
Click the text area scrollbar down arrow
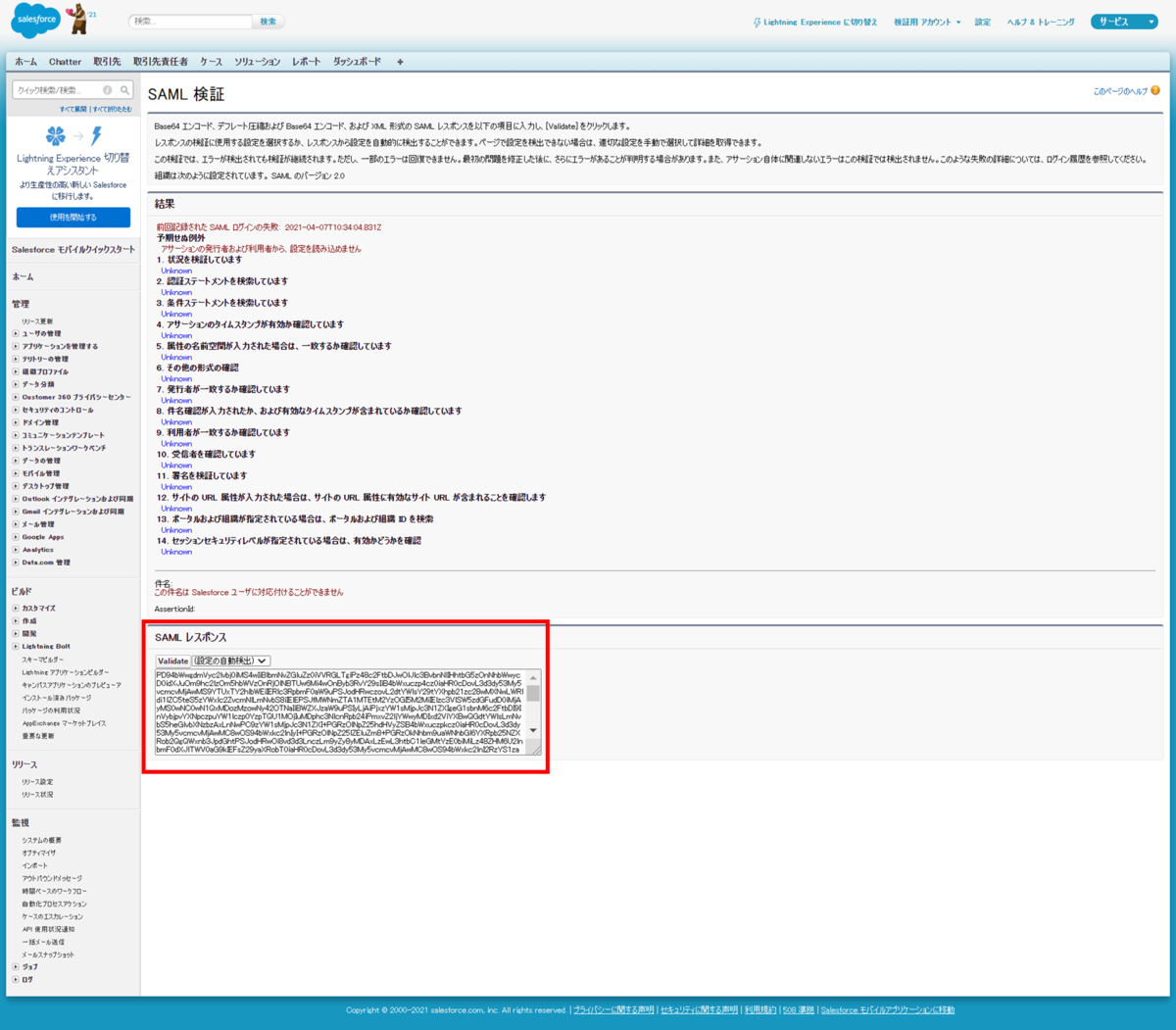pyautogui.click(x=533, y=730)
